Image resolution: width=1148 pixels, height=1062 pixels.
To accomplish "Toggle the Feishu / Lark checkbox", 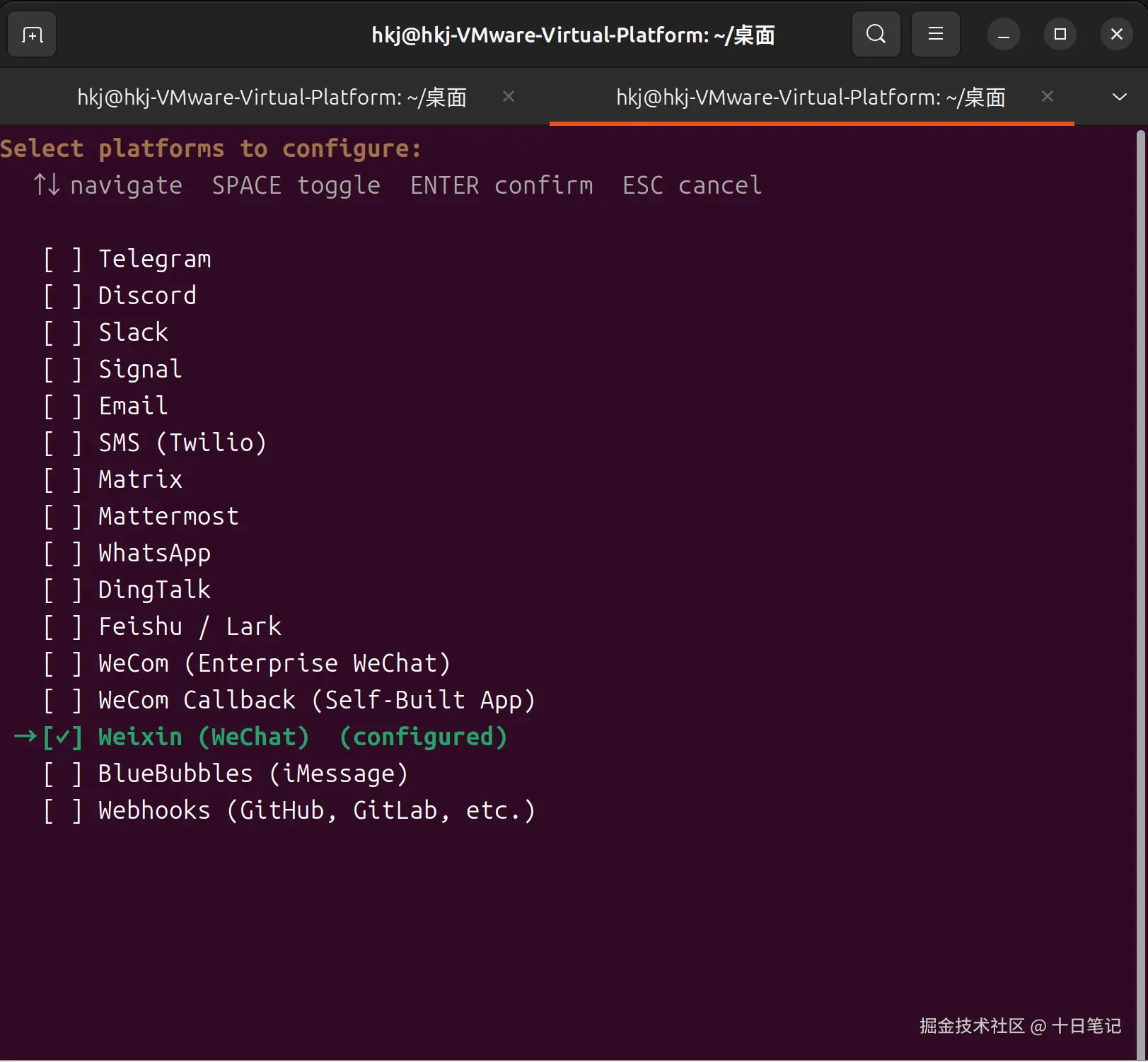I will pyautogui.click(x=62, y=627).
